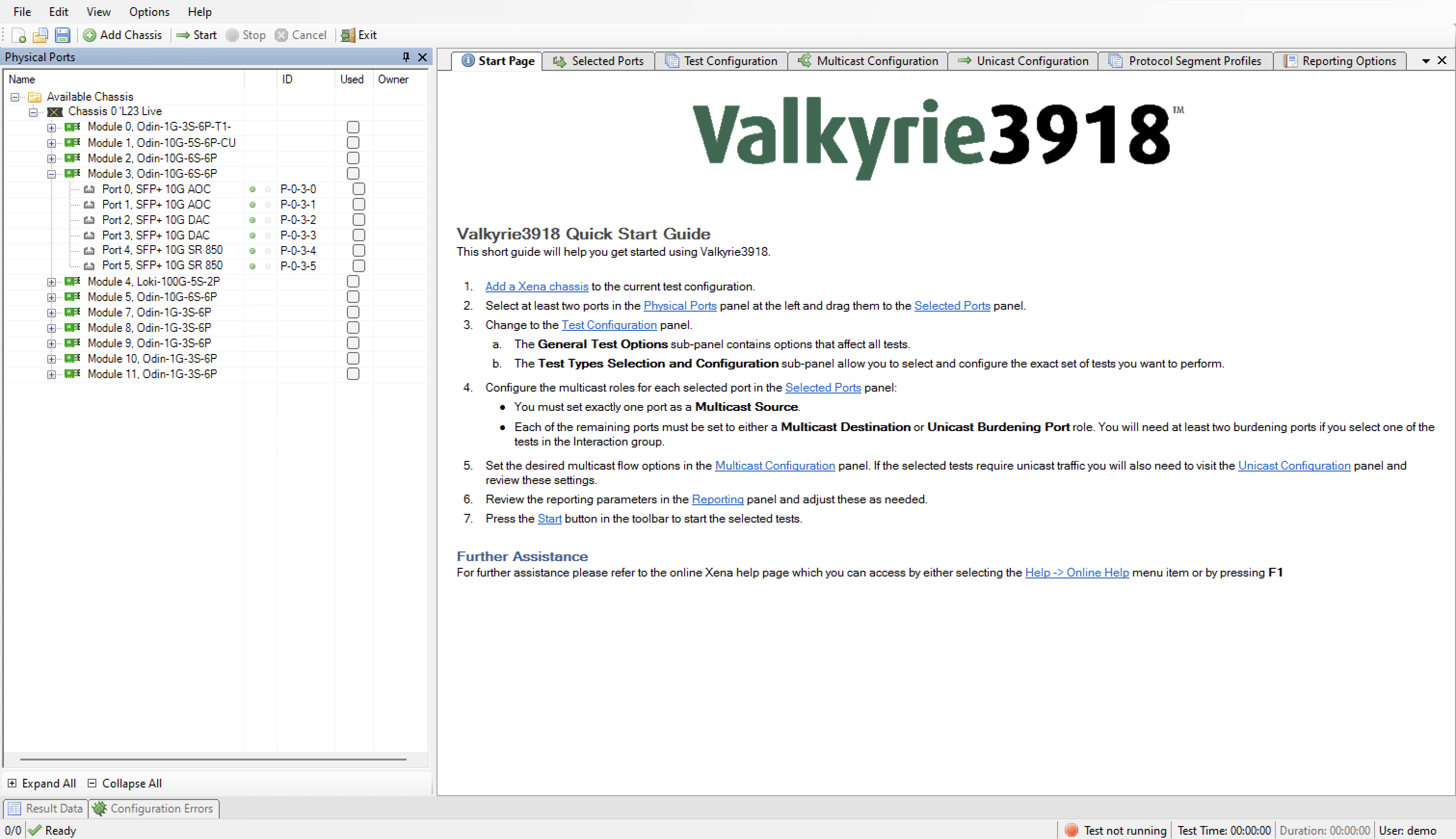Click the New file toolbar icon

coord(18,35)
